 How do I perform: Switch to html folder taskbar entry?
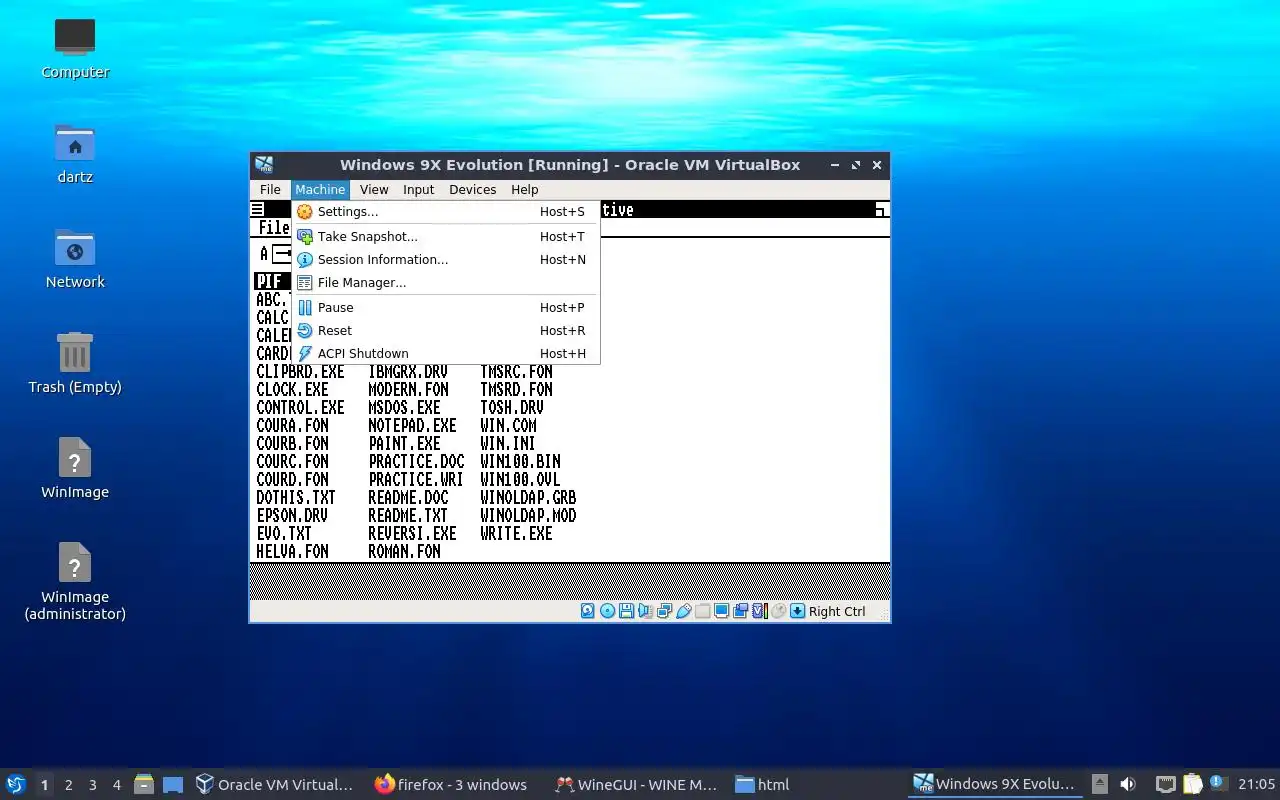[763, 784]
